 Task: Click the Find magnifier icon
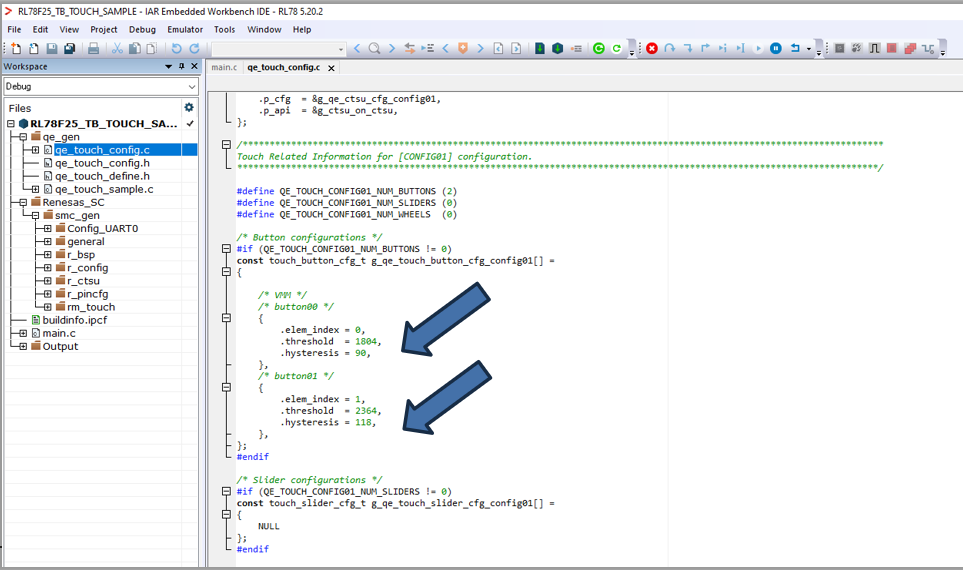[374, 48]
